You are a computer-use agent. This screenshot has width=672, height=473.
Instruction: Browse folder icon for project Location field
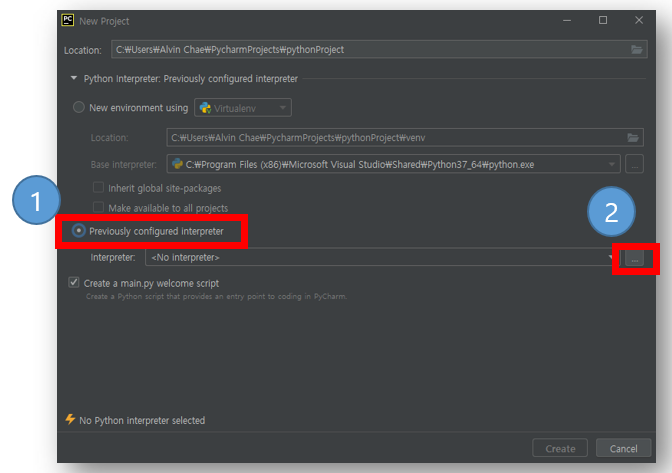point(636,50)
